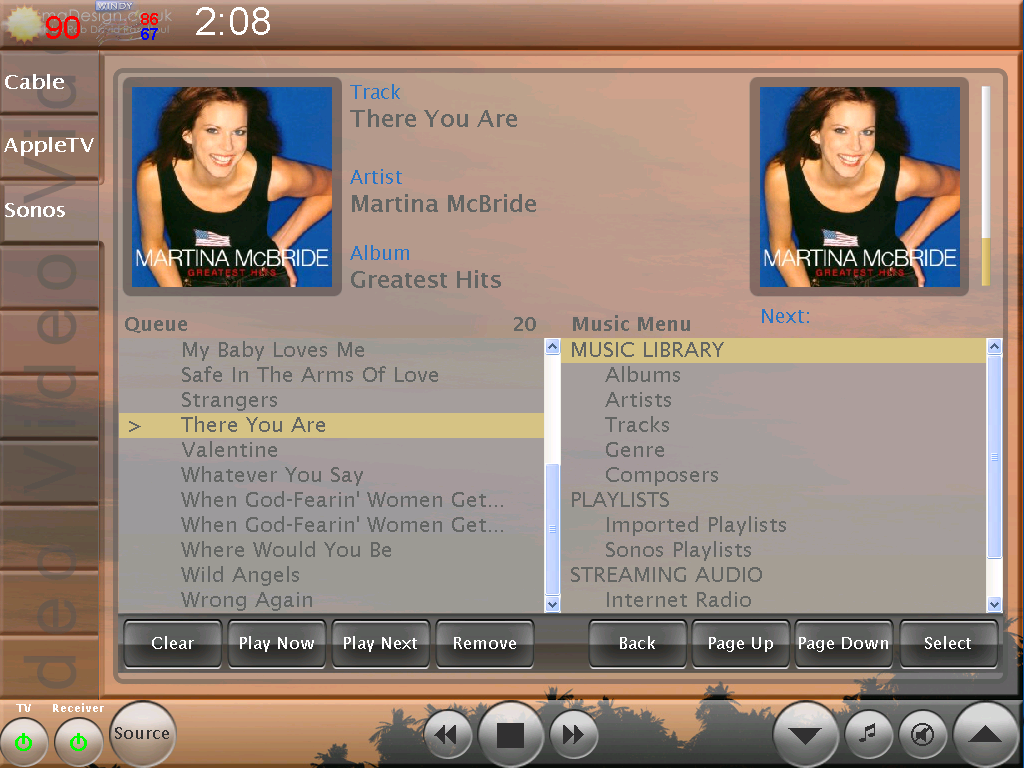The height and width of the screenshot is (768, 1024).
Task: Raise volume with the up arrow button
Action: (x=985, y=735)
